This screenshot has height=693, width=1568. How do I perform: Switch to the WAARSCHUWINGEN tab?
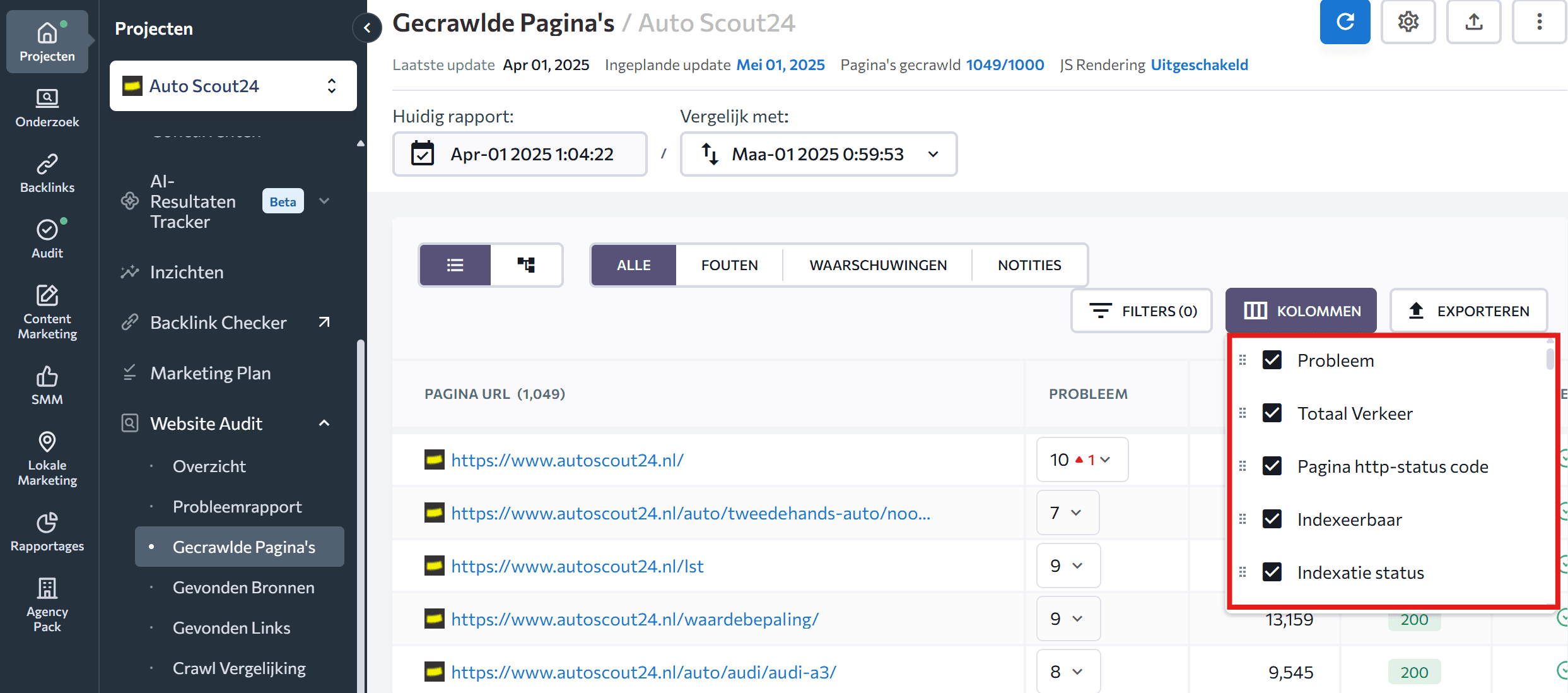pos(878,265)
